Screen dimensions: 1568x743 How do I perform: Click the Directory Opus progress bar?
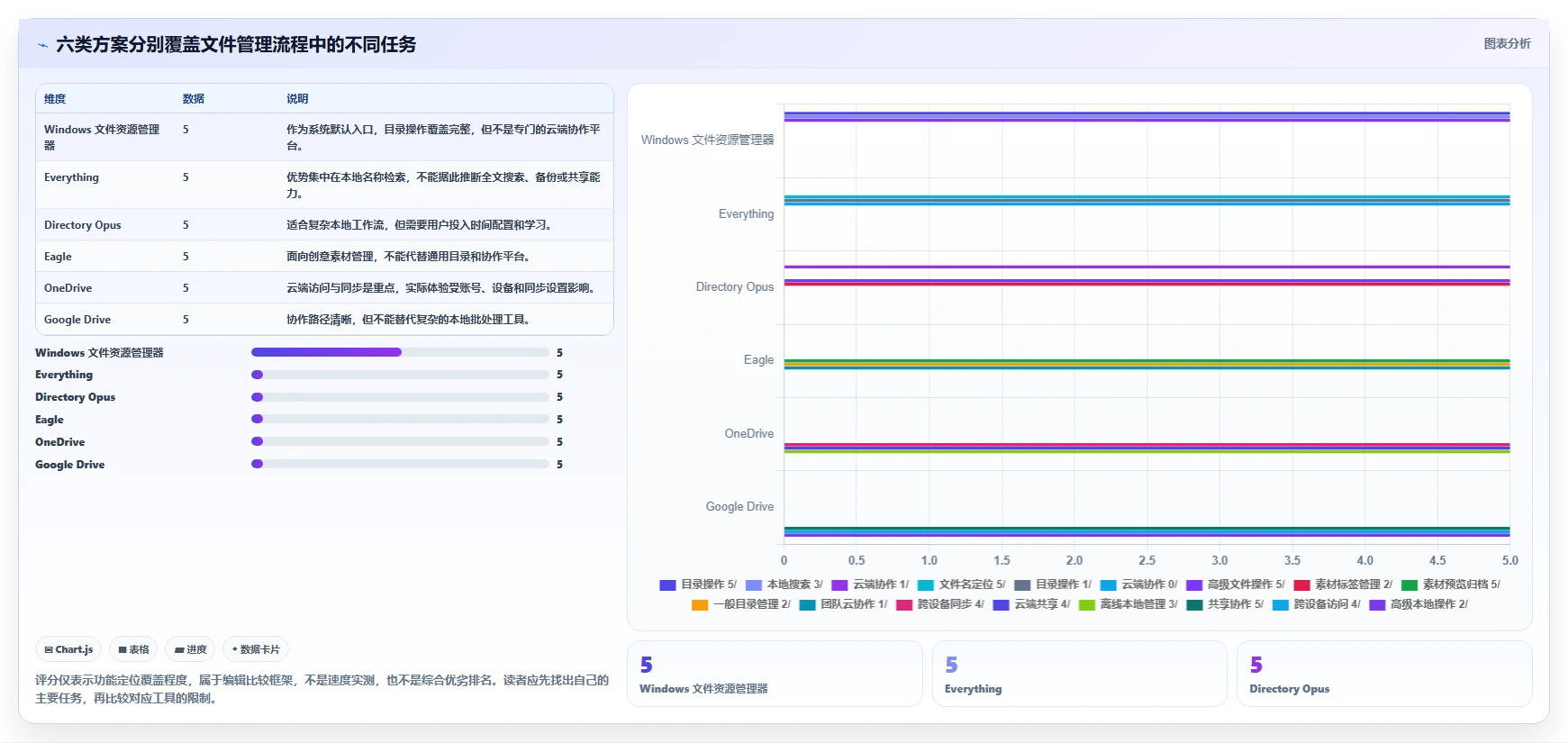click(x=400, y=397)
